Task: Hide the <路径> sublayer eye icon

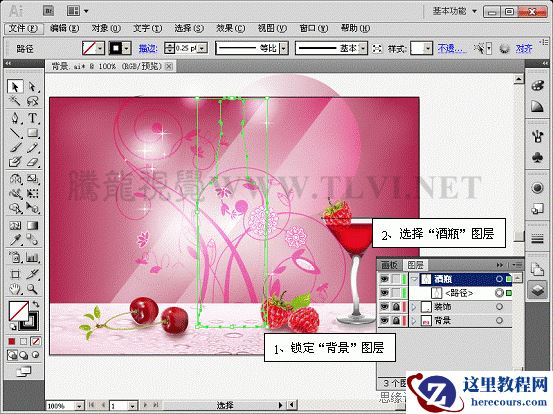Action: click(x=384, y=293)
